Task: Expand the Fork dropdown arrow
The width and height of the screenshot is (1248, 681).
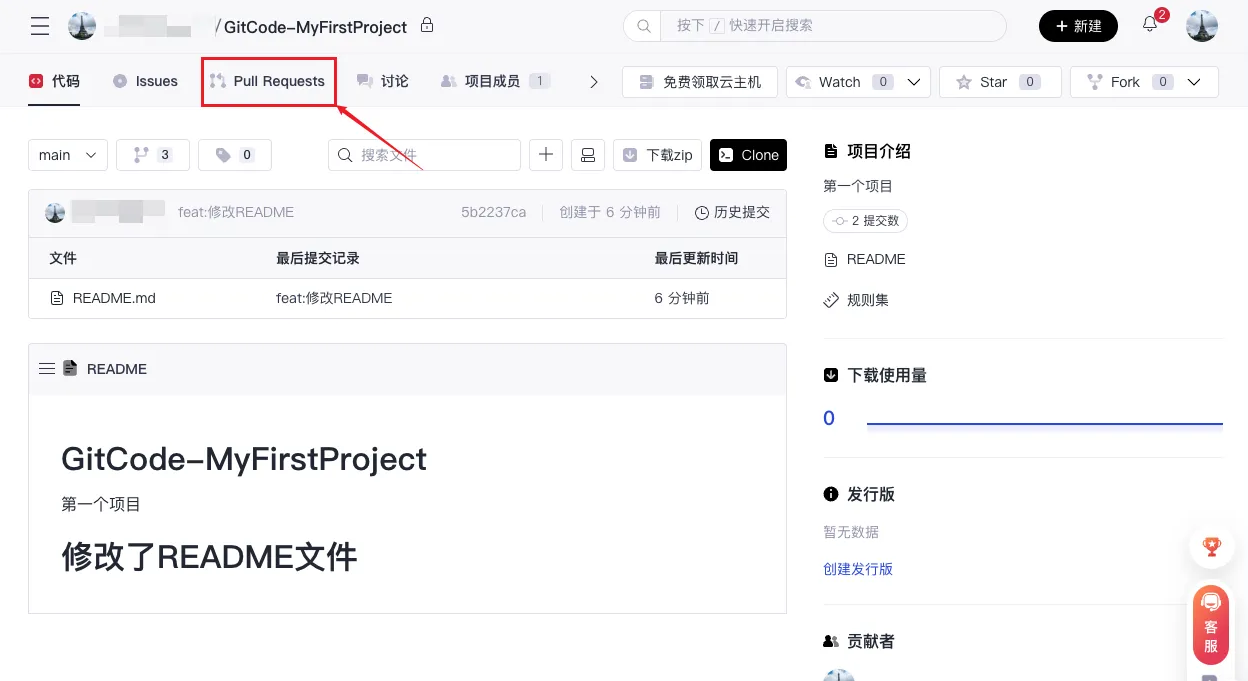Action: pyautogui.click(x=1194, y=82)
